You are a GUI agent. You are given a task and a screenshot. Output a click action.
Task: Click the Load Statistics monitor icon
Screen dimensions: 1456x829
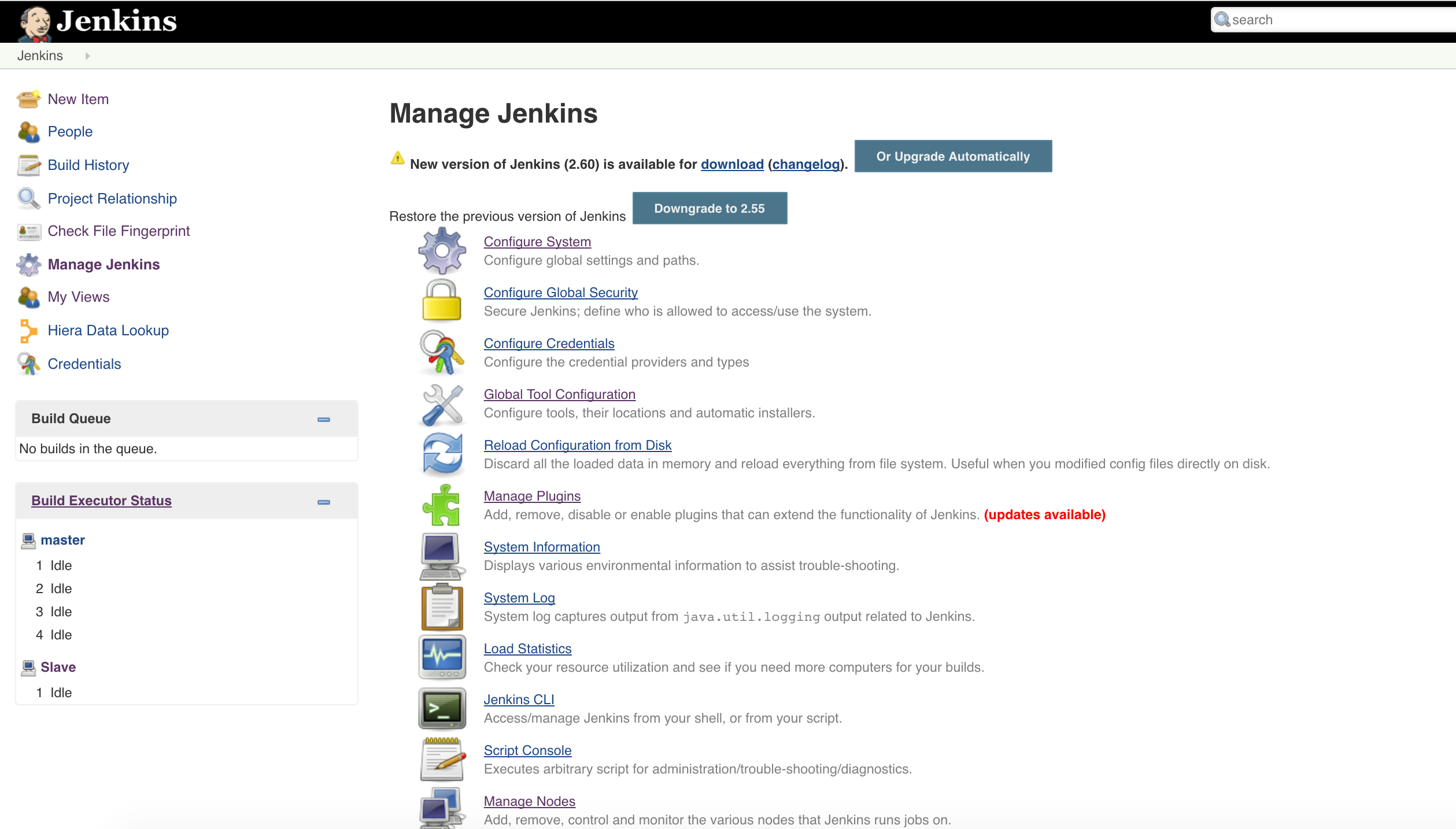pos(442,657)
